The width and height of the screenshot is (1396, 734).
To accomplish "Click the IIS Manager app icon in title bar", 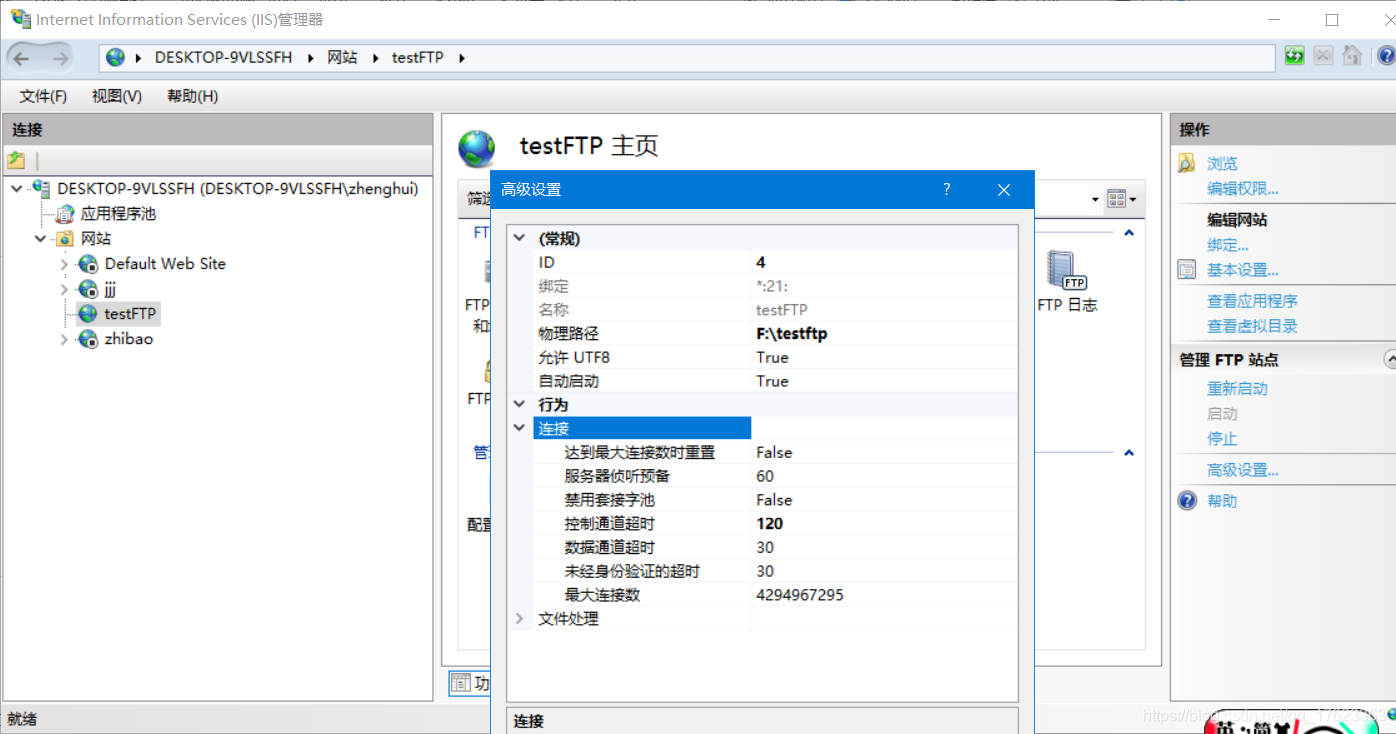I will point(20,19).
